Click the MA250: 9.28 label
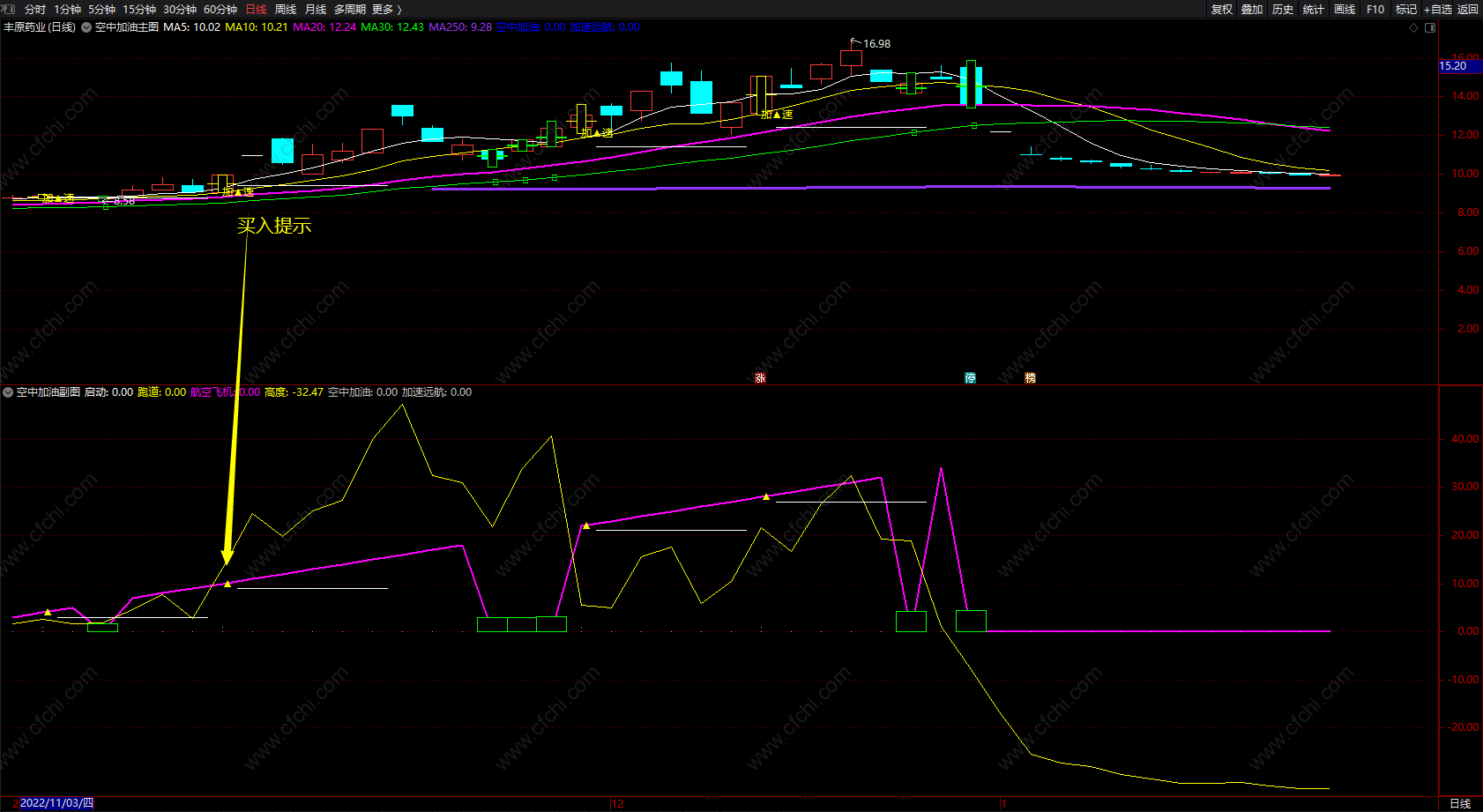Screen dimensions: 1483x812 [x=460, y=27]
